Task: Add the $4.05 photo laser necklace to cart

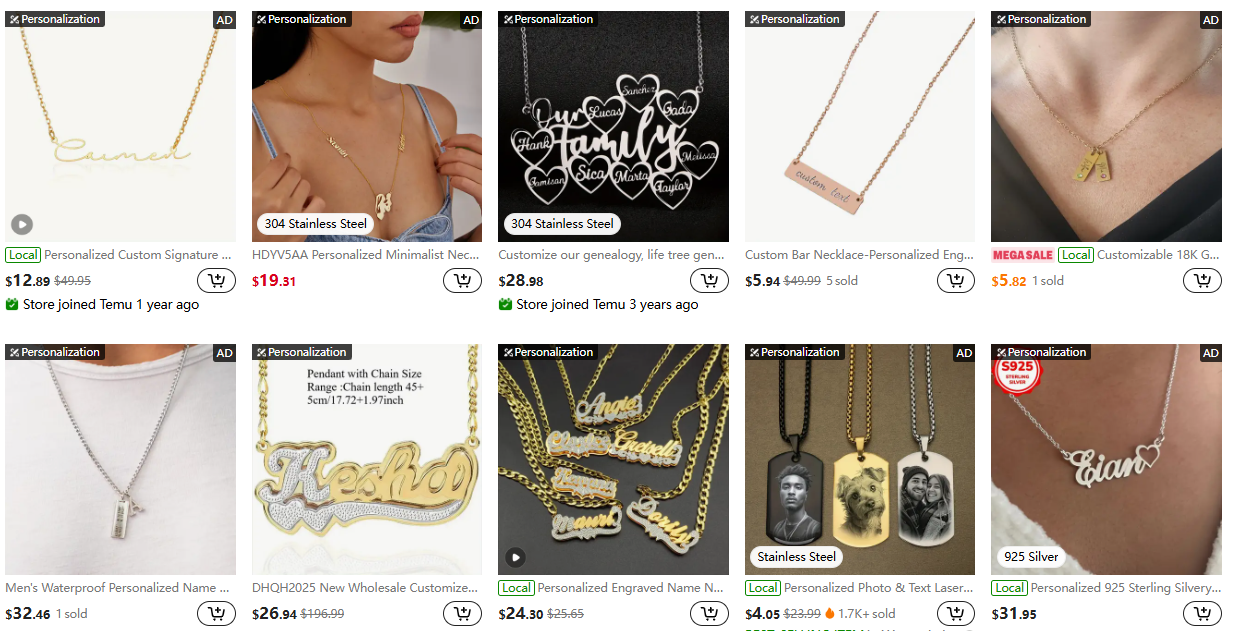Action: pos(956,614)
